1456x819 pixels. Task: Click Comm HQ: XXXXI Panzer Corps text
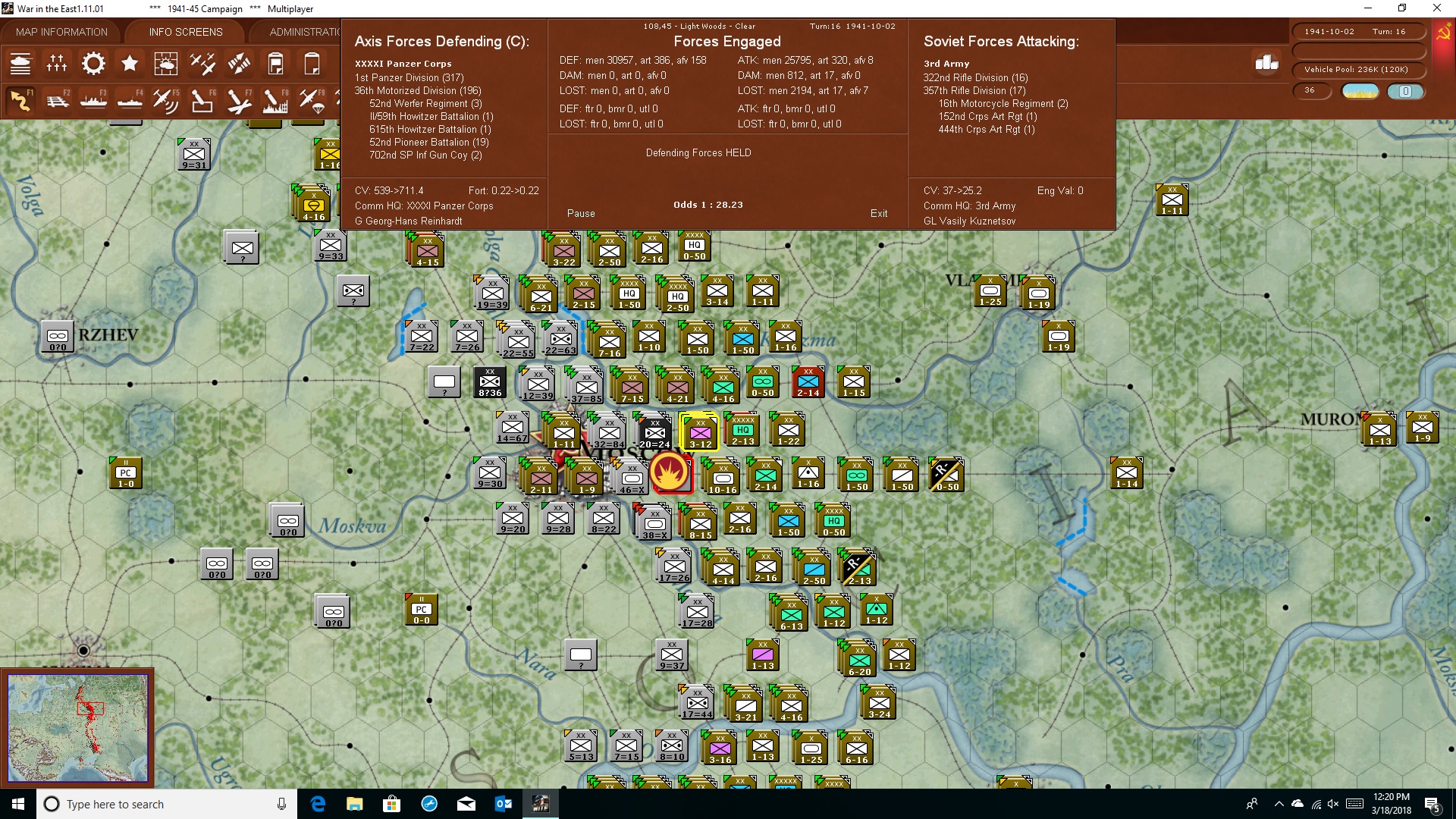(x=424, y=206)
